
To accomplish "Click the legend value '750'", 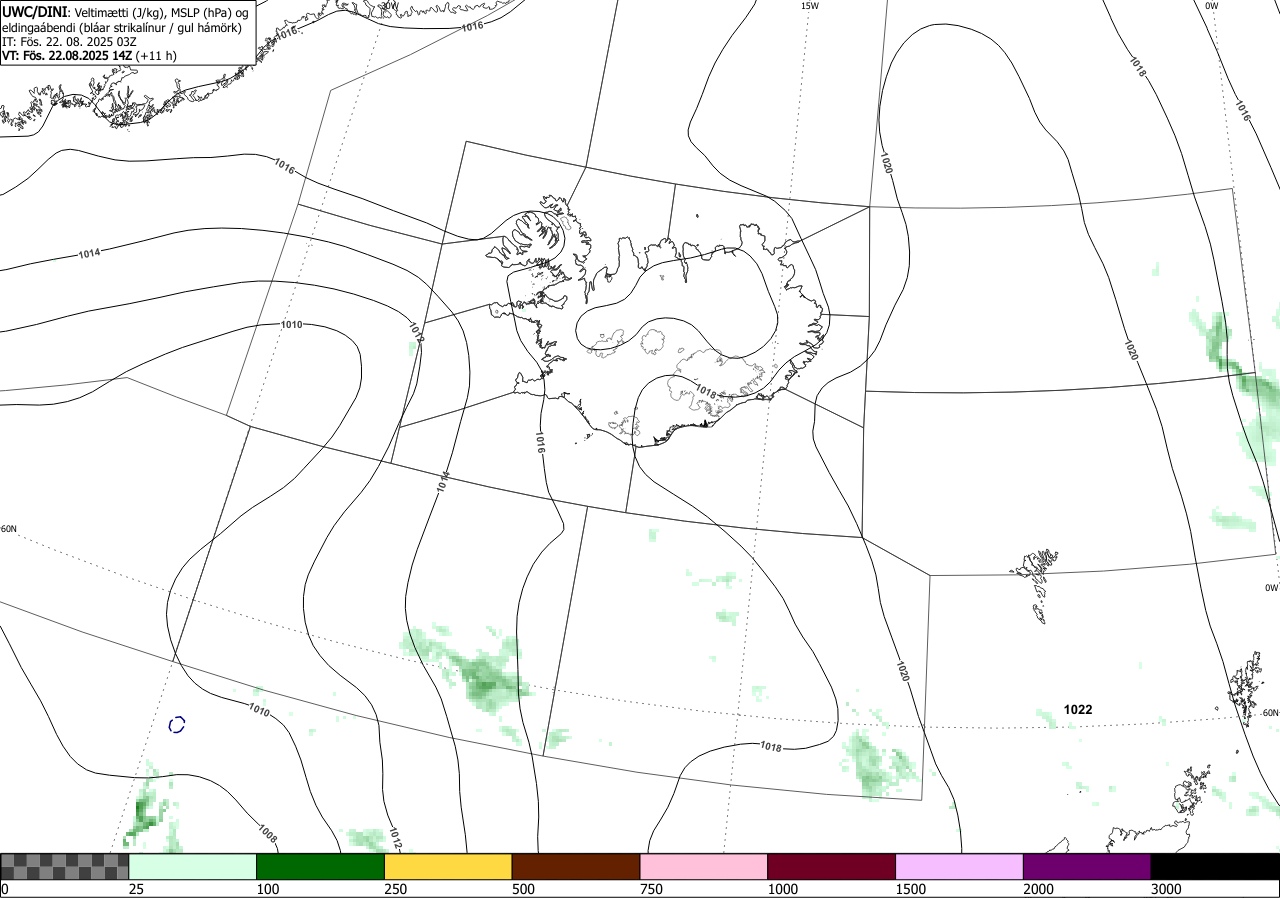I will (651, 889).
